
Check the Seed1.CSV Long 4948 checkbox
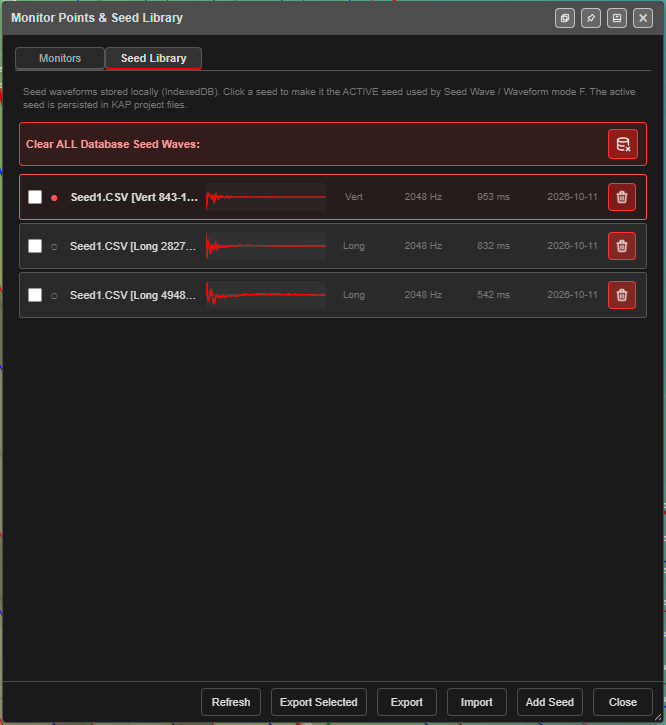pyautogui.click(x=35, y=295)
